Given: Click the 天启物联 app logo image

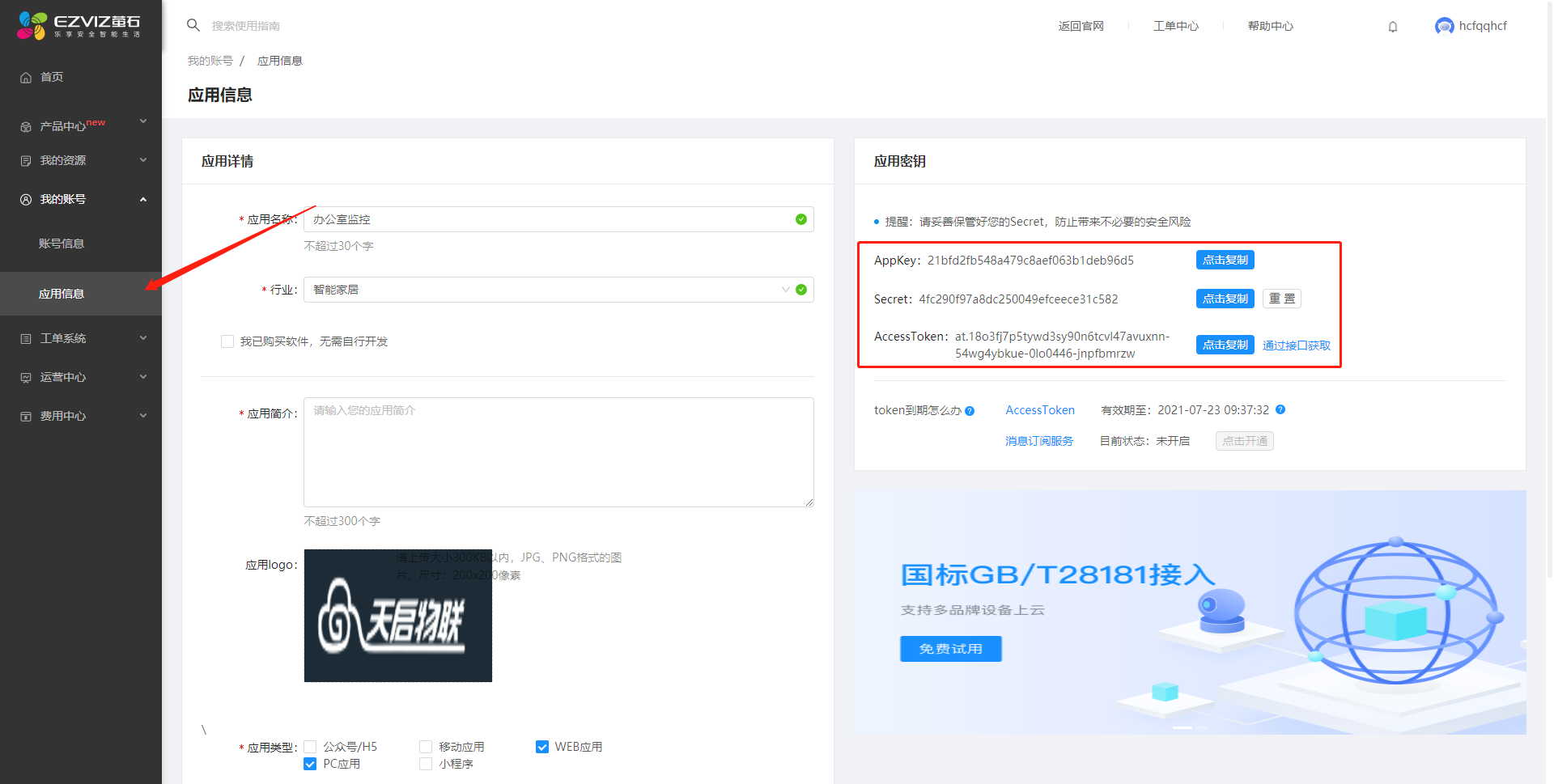Looking at the screenshot, I should [397, 616].
